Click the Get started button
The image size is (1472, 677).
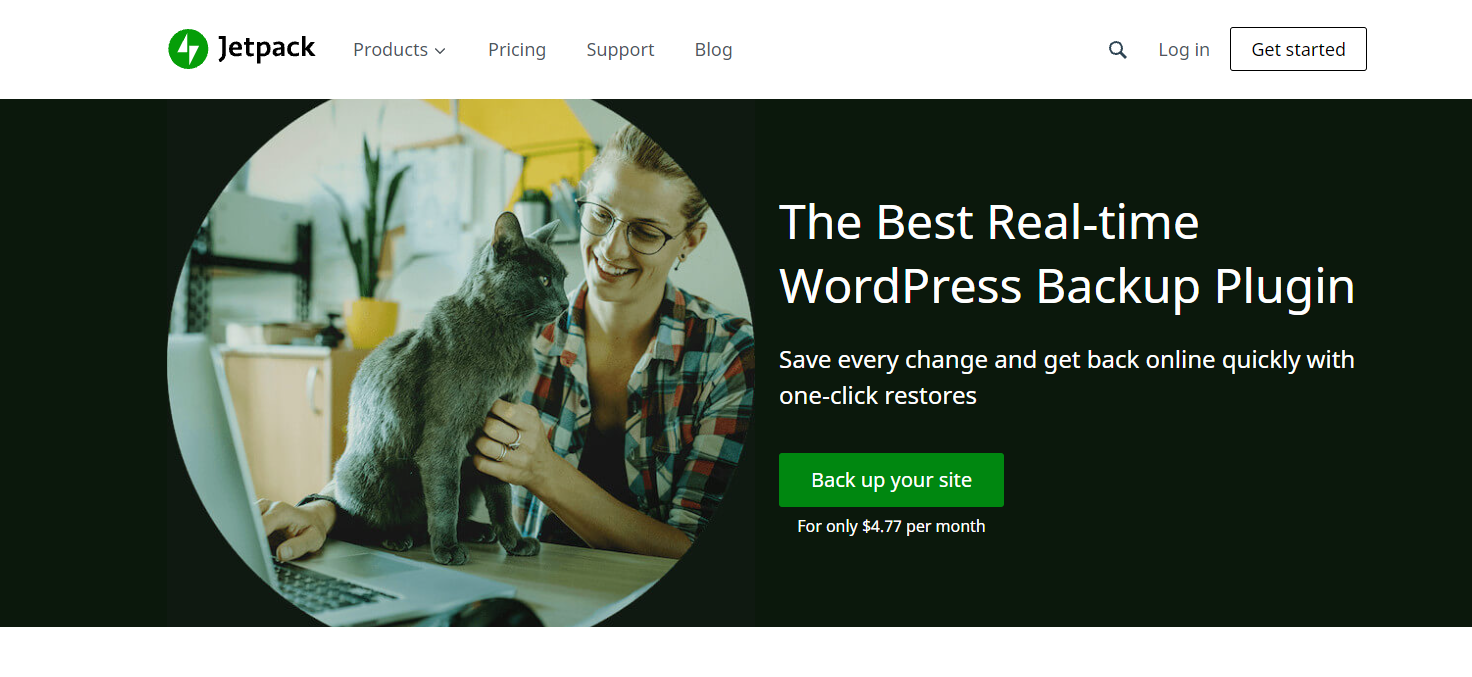(x=1297, y=48)
